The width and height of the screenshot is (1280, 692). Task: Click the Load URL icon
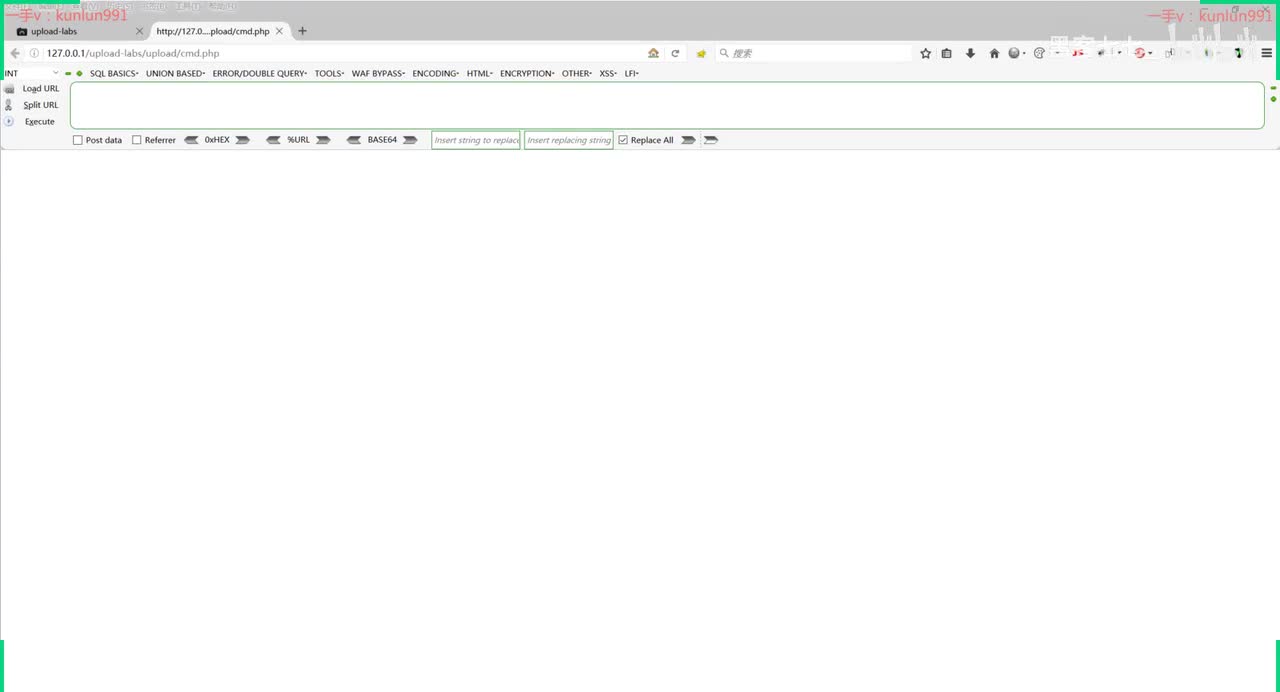(x=9, y=89)
